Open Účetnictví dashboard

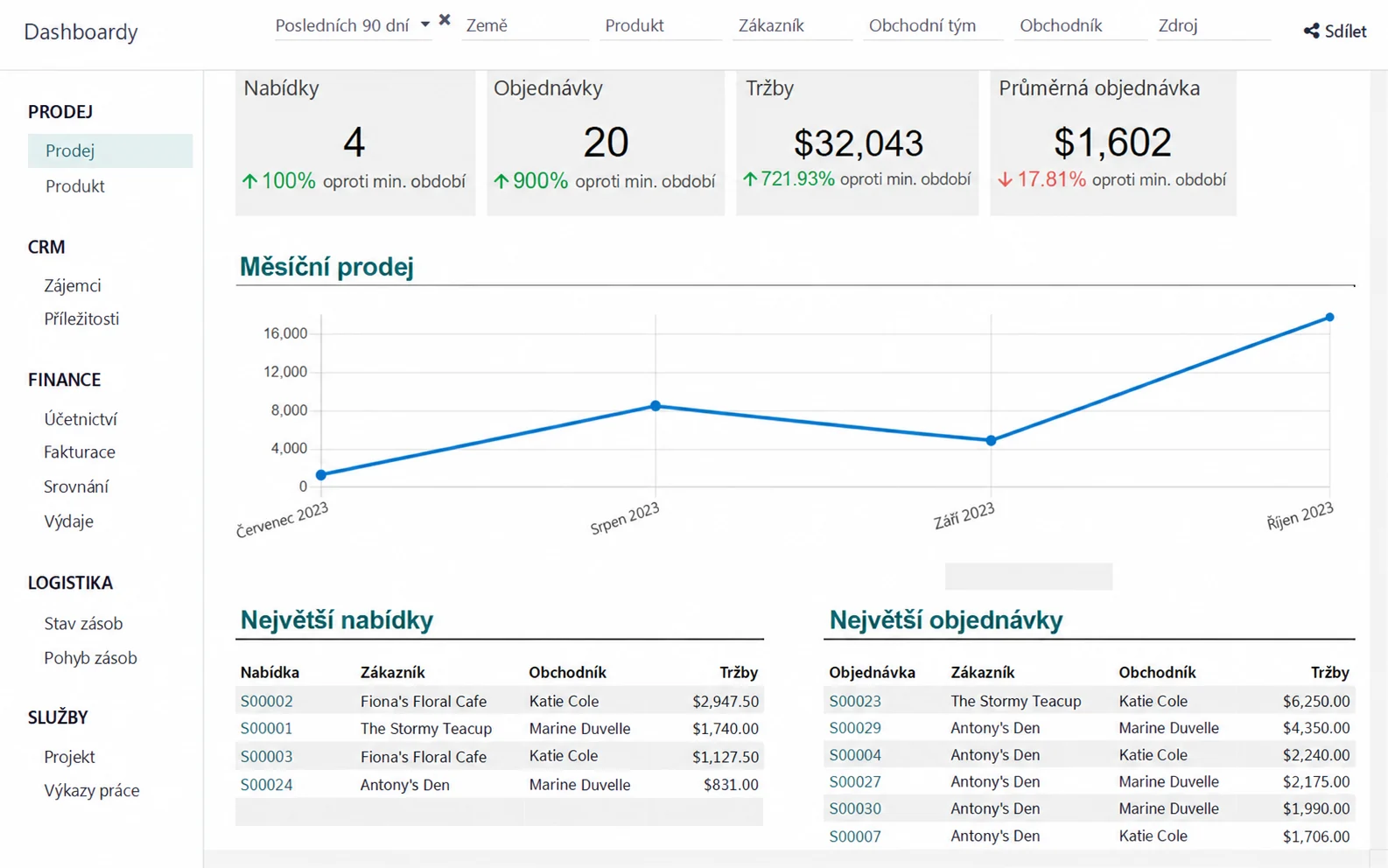pyautogui.click(x=81, y=419)
